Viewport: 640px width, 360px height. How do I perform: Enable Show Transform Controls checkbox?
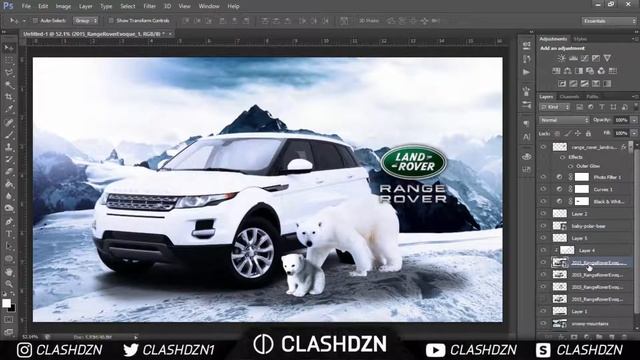[111, 20]
